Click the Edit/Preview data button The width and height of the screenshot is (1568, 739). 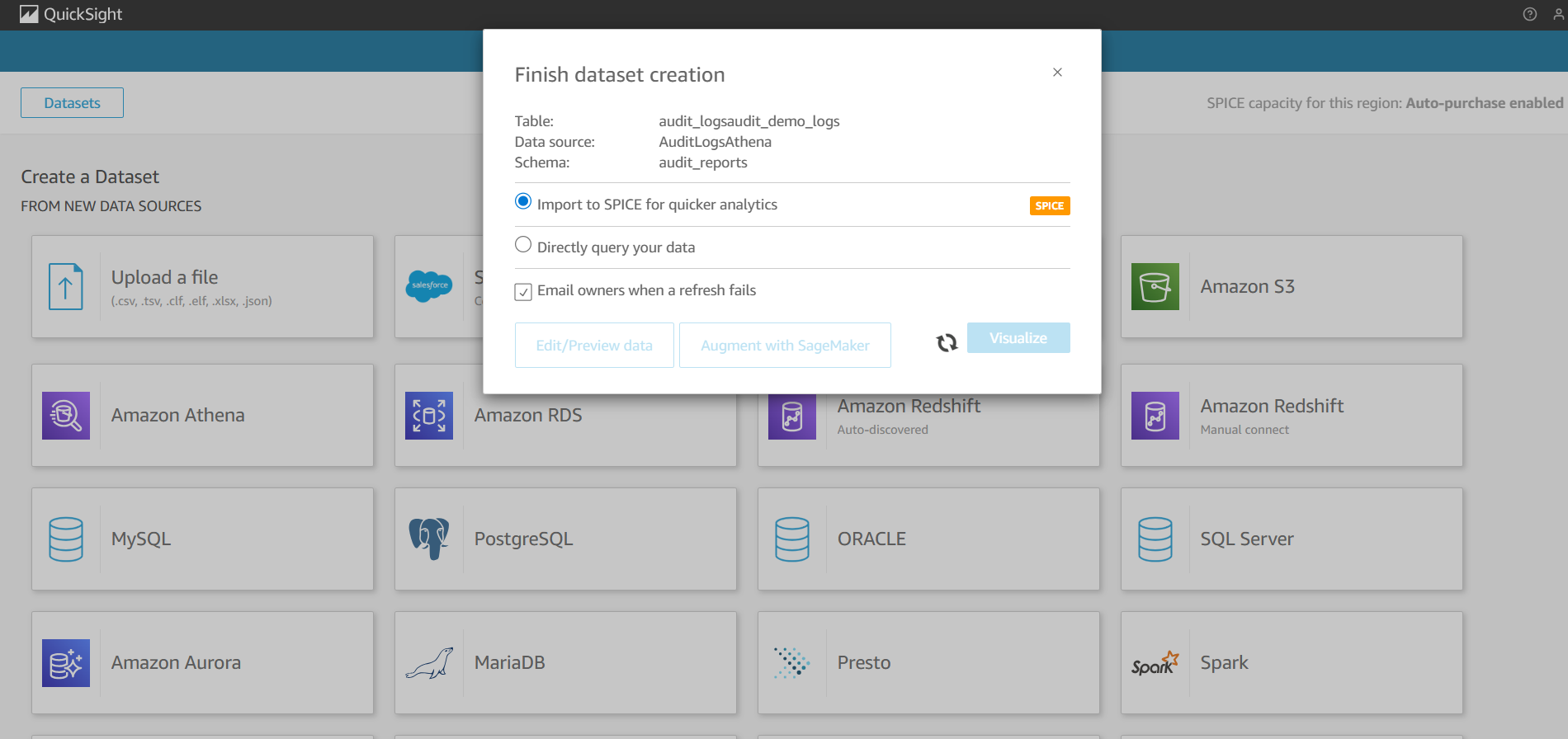[594, 345]
